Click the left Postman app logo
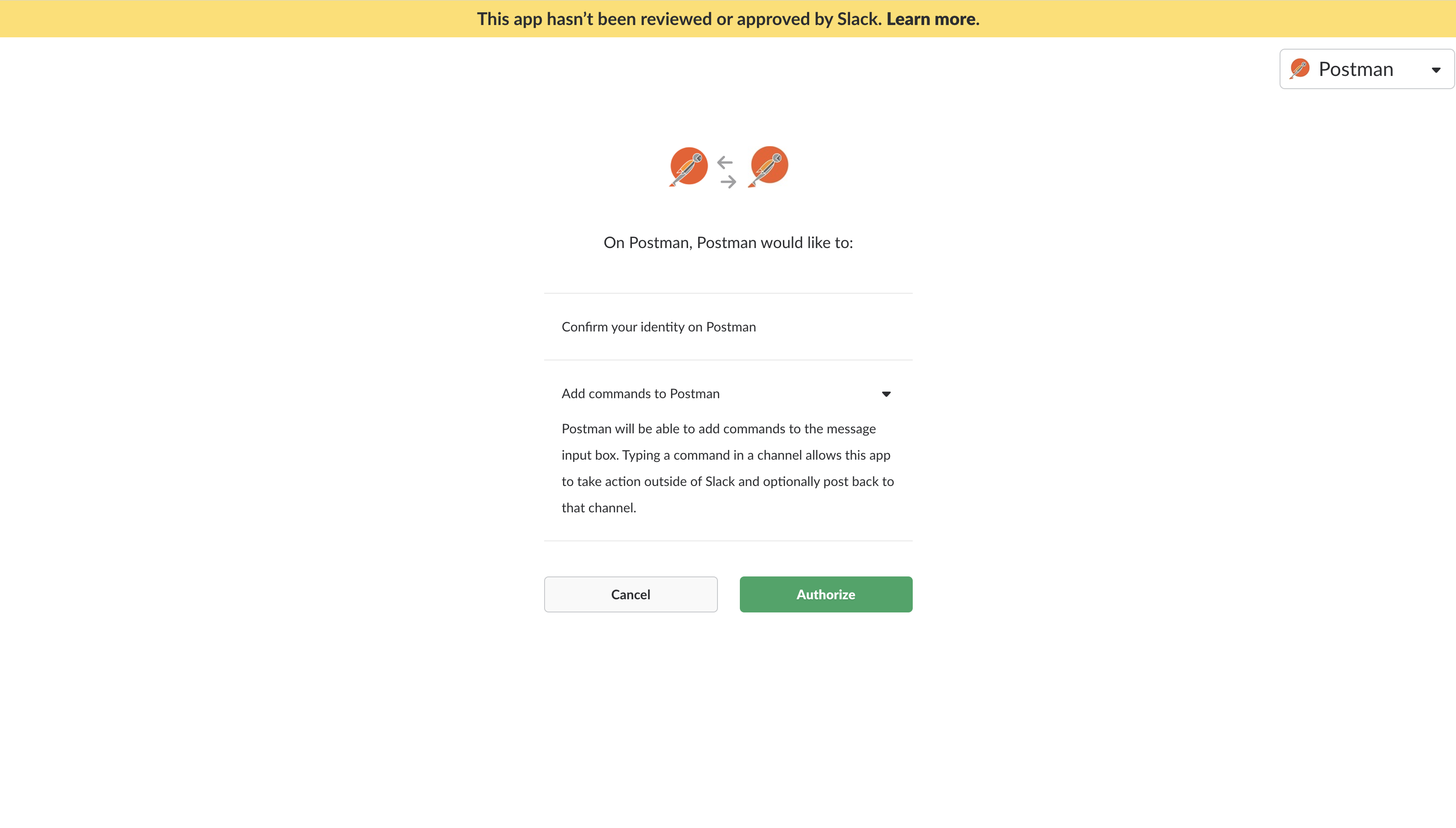 (x=688, y=166)
